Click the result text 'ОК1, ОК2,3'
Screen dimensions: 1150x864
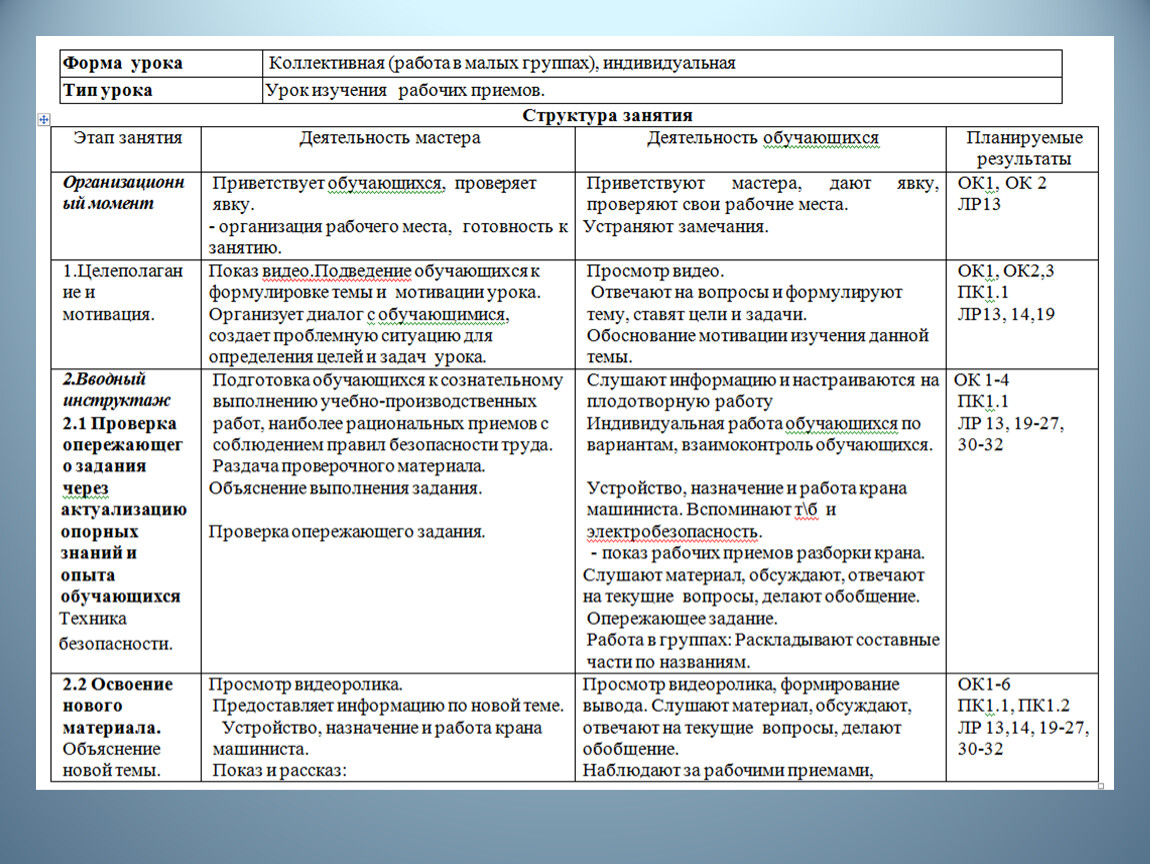pyautogui.click(x=1006, y=271)
